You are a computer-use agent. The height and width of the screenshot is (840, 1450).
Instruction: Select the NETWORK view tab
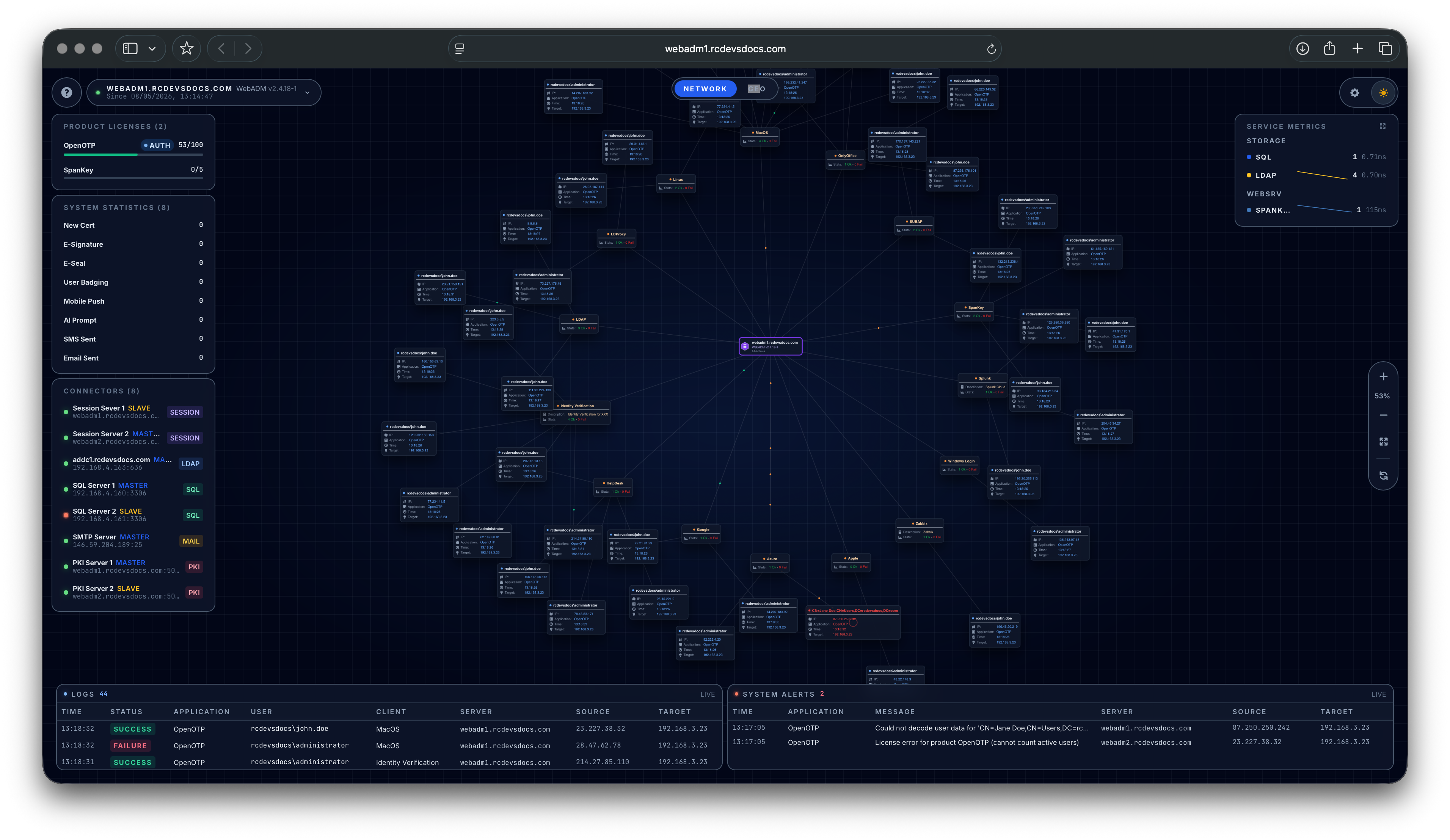(x=705, y=89)
